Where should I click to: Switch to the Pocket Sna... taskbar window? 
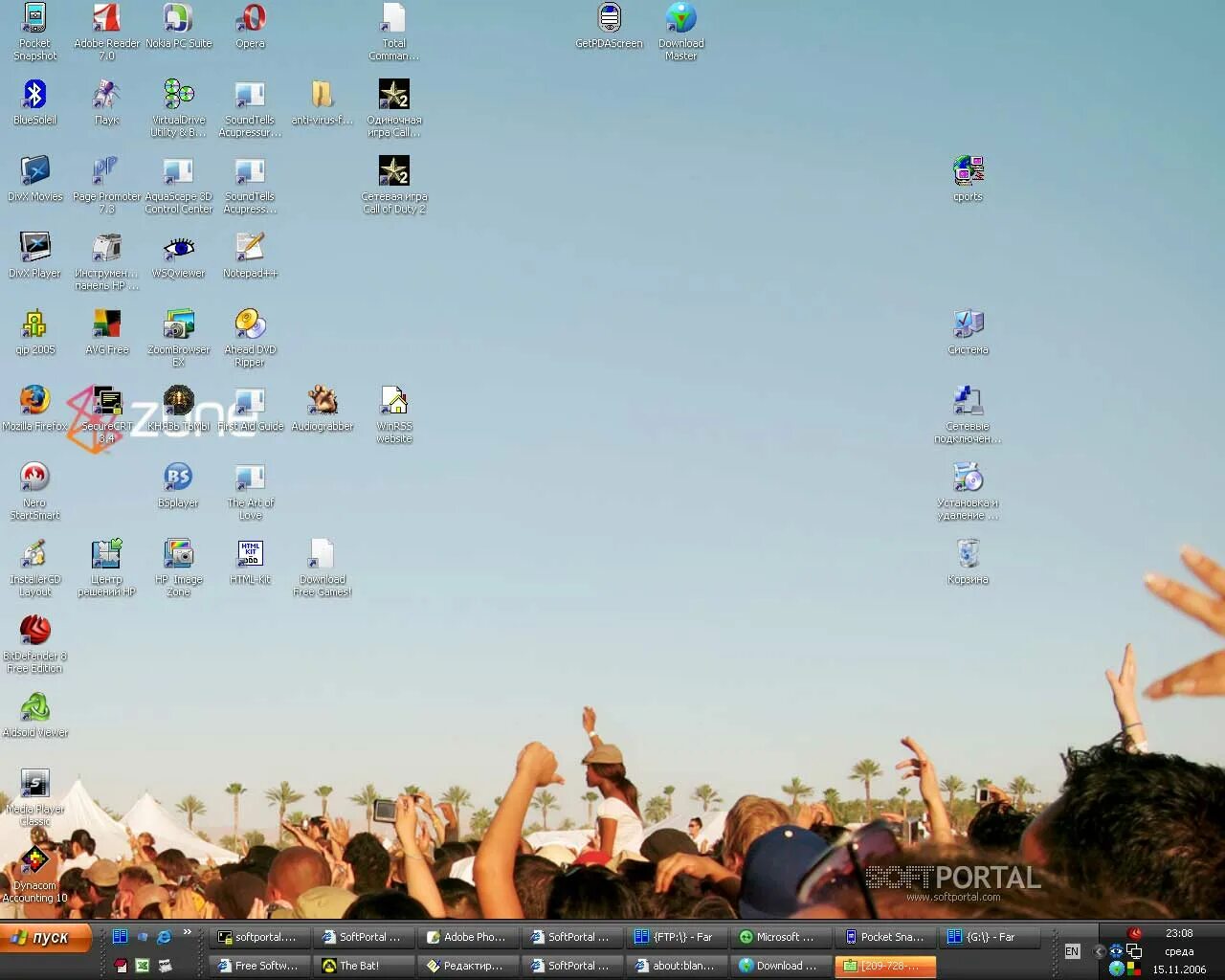[884, 937]
